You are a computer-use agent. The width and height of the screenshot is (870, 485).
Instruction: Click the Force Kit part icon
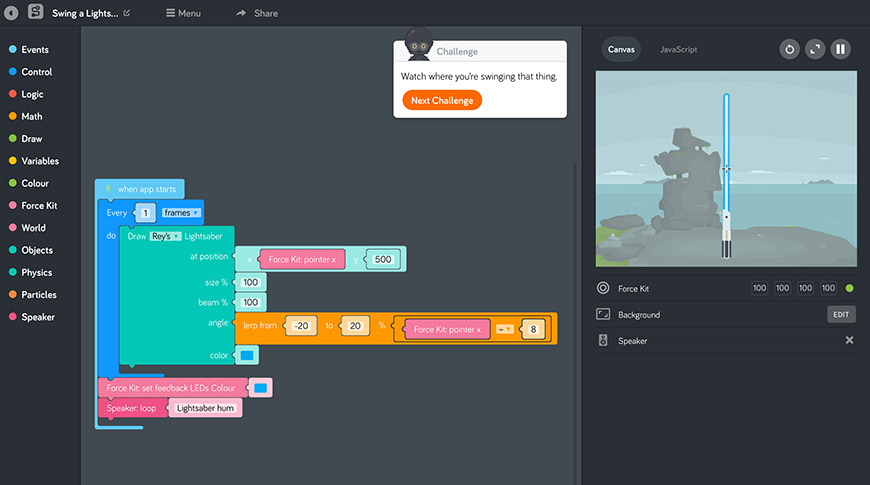[x=603, y=288]
